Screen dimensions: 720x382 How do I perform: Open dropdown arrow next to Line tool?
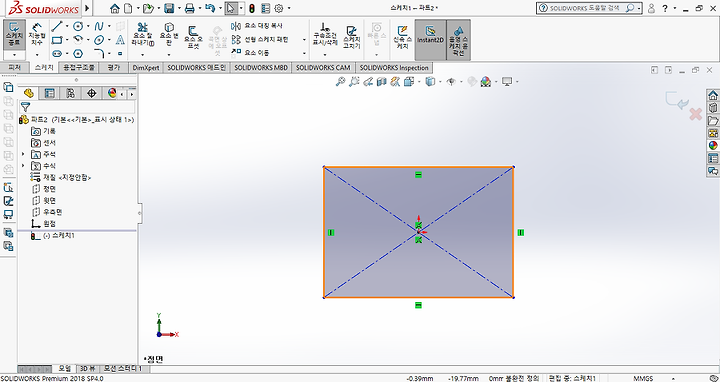67,26
